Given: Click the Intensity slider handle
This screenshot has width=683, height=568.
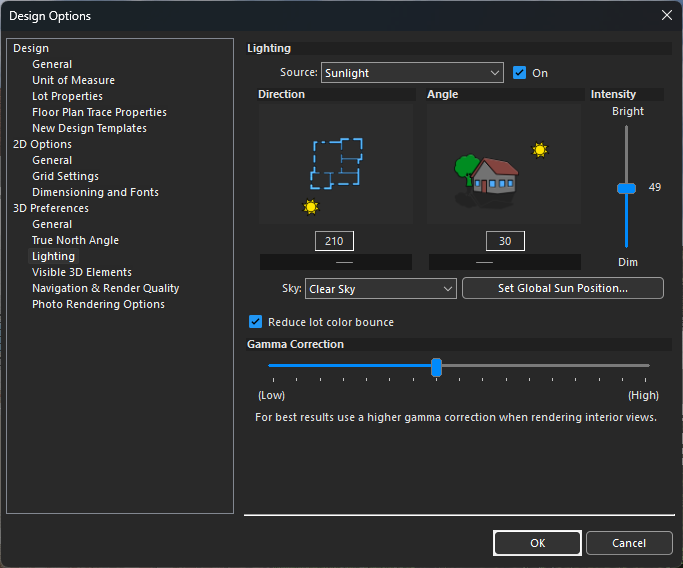Looking at the screenshot, I should (x=626, y=188).
